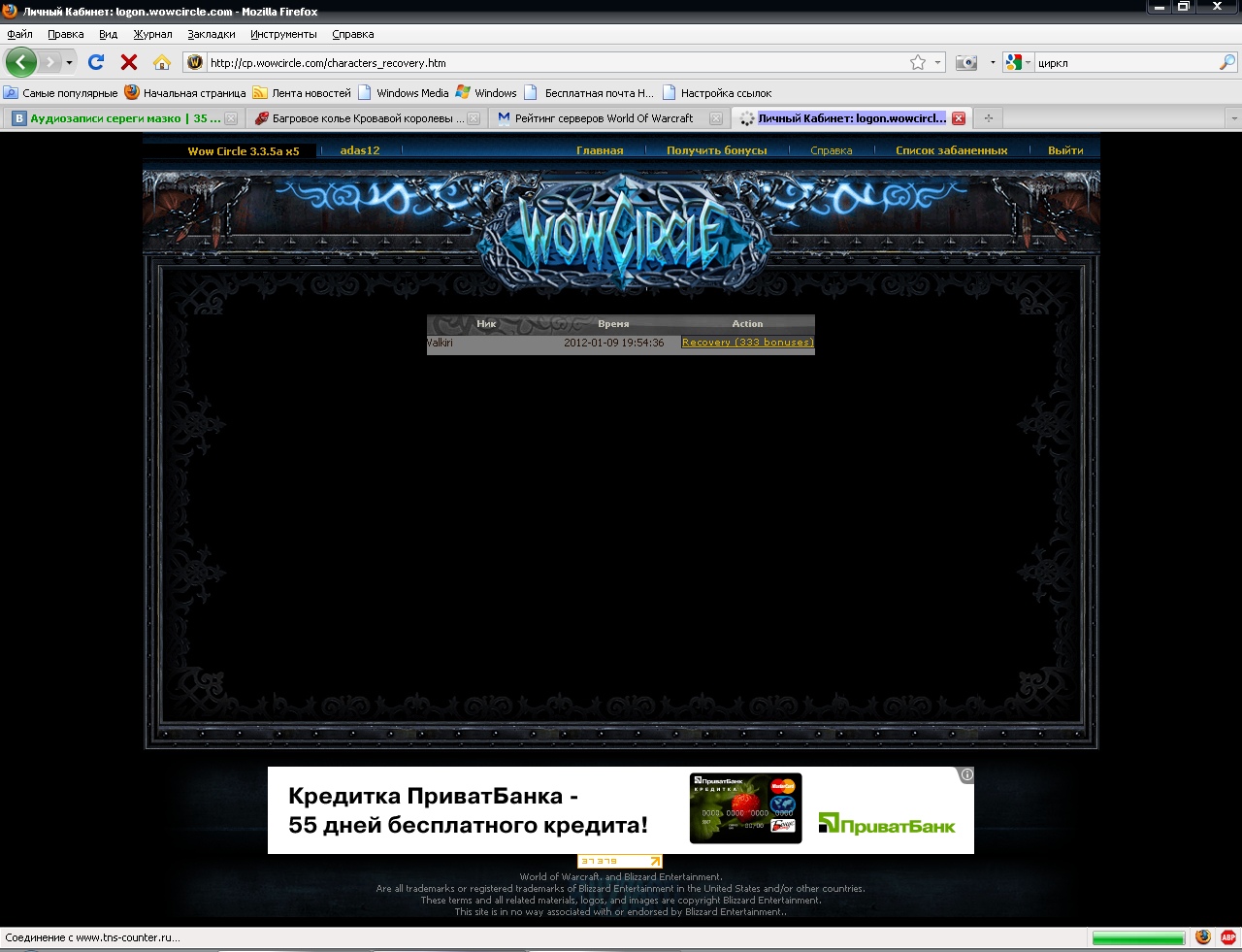The width and height of the screenshot is (1242, 952).
Task: Open the Правка menu
Action: [66, 34]
